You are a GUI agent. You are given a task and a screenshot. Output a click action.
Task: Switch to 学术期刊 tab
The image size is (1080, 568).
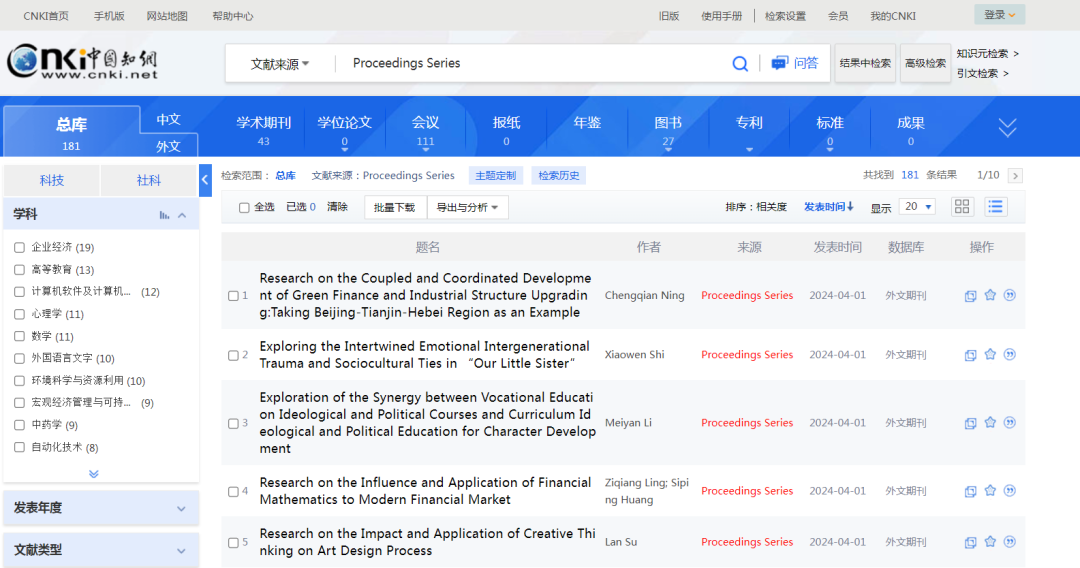264,129
